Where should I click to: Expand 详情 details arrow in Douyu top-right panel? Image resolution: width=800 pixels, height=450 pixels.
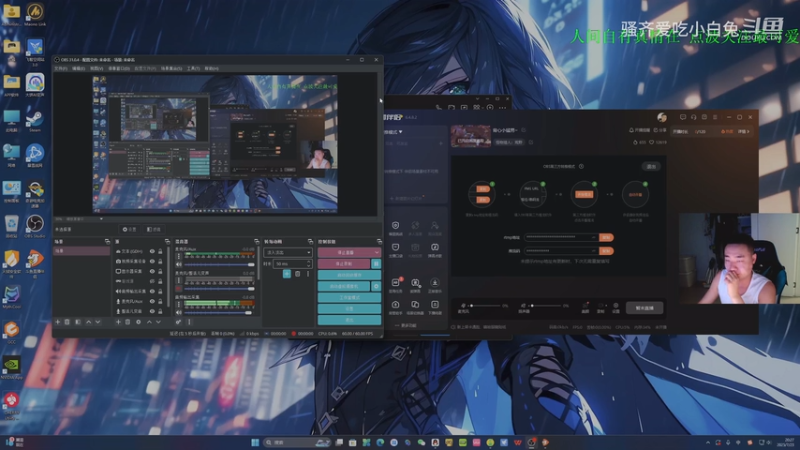pyautogui.click(x=743, y=132)
